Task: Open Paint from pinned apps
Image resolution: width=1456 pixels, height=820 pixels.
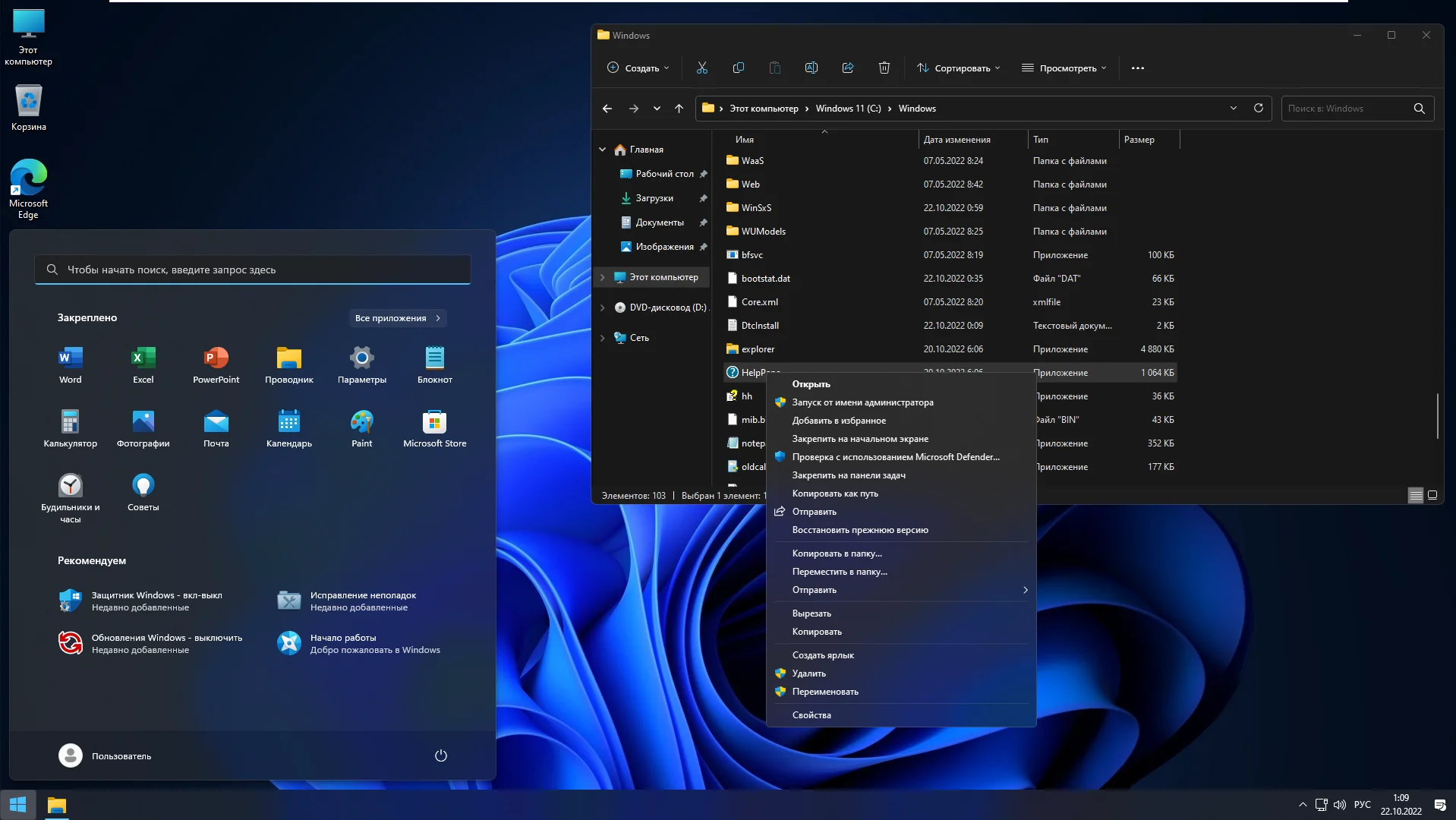Action: pyautogui.click(x=361, y=429)
